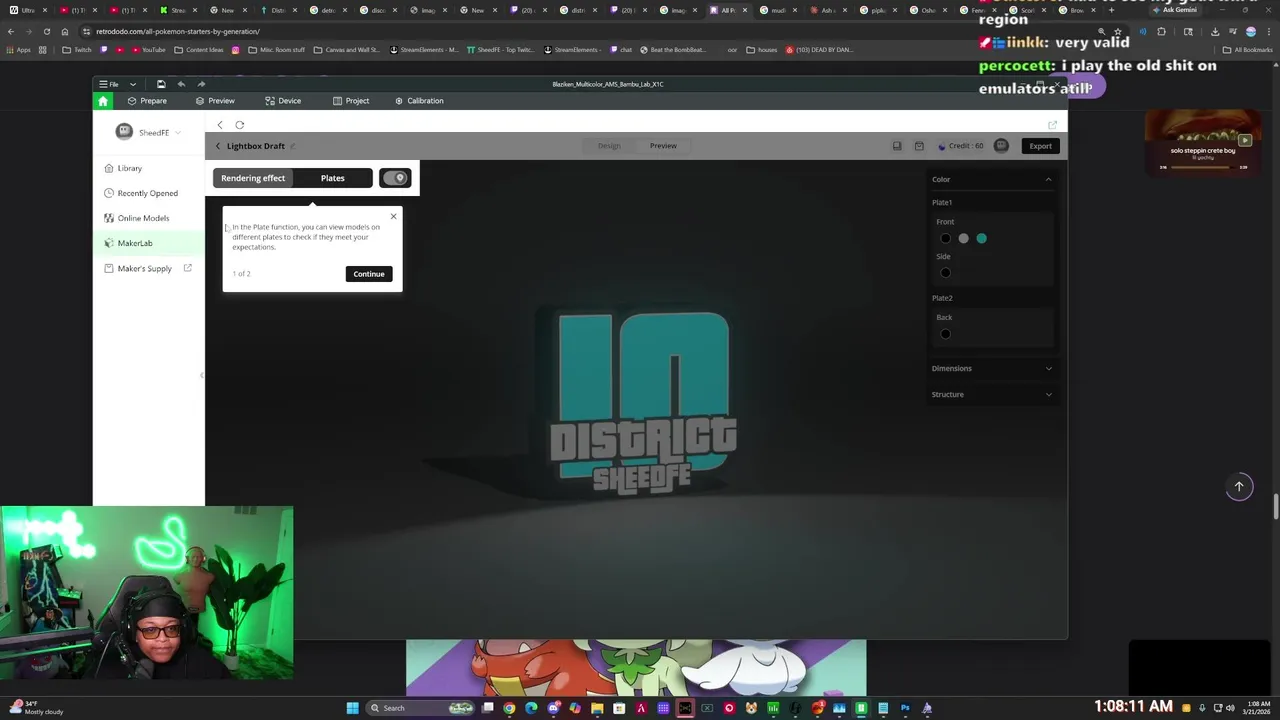Image resolution: width=1280 pixels, height=720 pixels.
Task: Open Online Models in the sidebar
Action: point(148,218)
